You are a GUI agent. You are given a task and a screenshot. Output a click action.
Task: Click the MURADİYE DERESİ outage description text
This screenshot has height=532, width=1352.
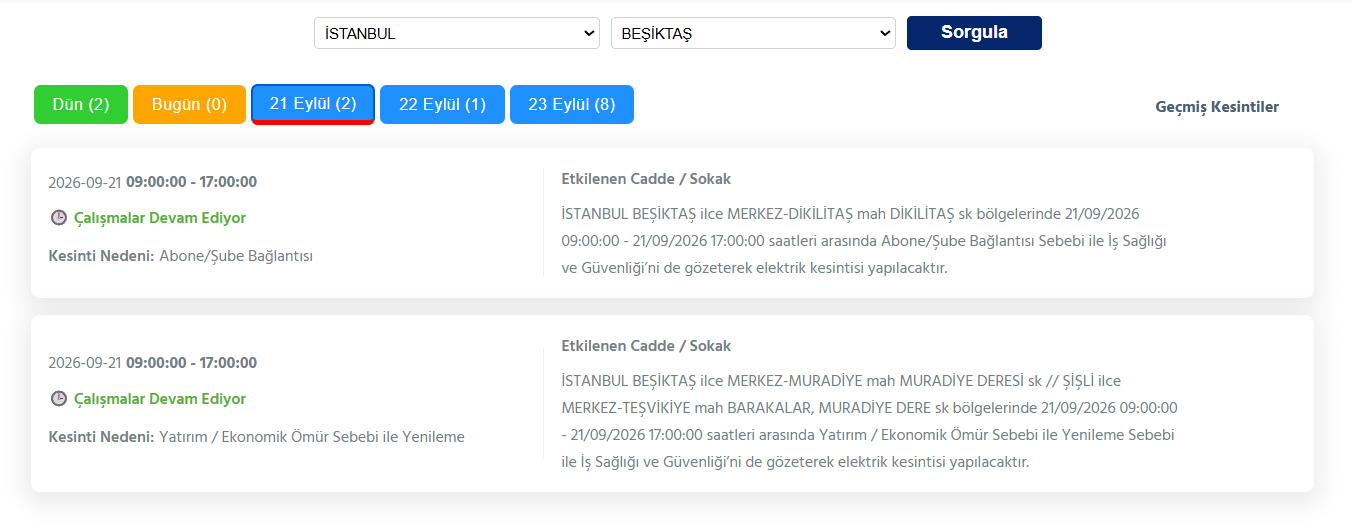click(x=869, y=421)
